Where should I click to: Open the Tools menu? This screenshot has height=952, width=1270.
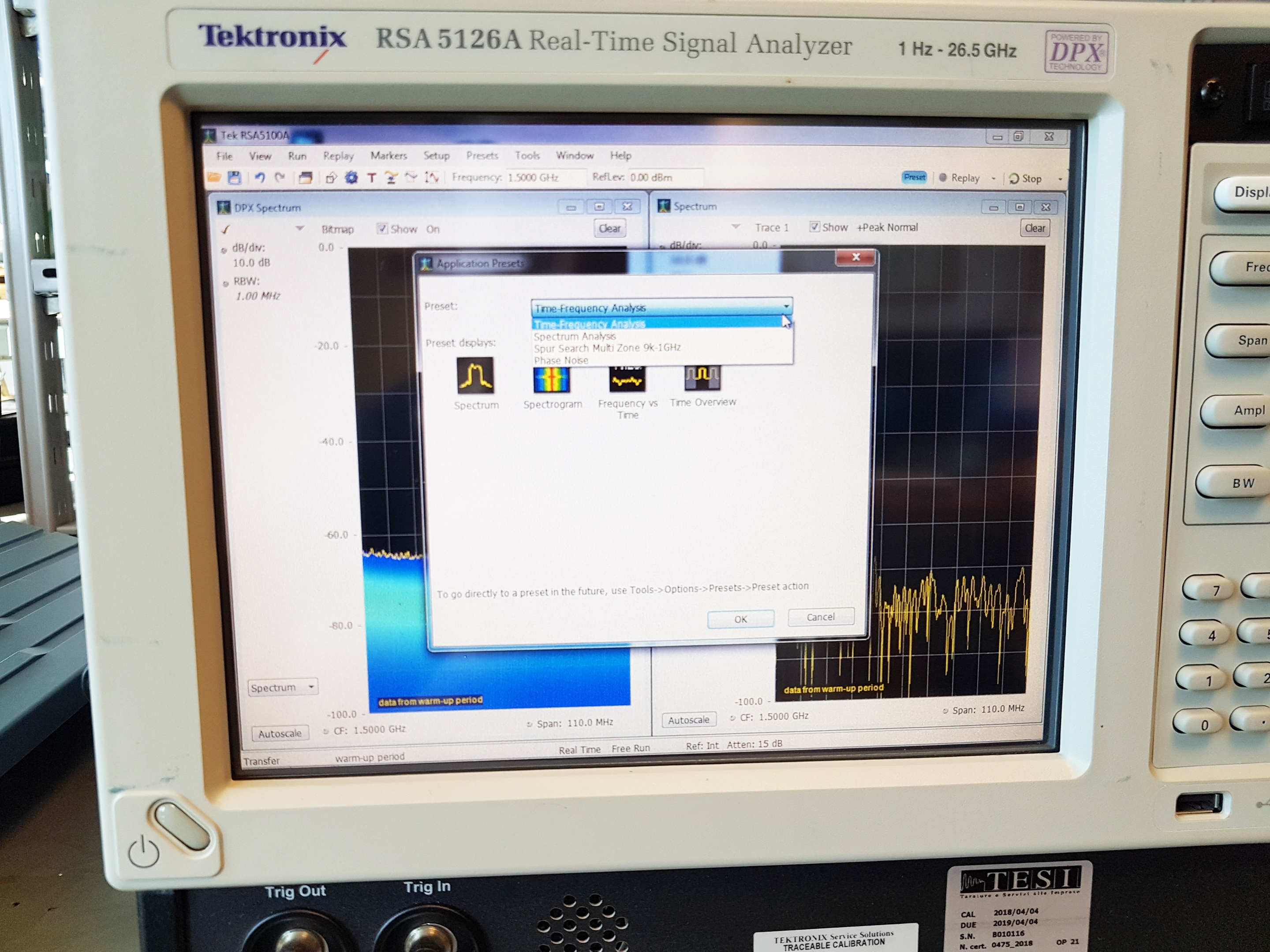pyautogui.click(x=527, y=156)
